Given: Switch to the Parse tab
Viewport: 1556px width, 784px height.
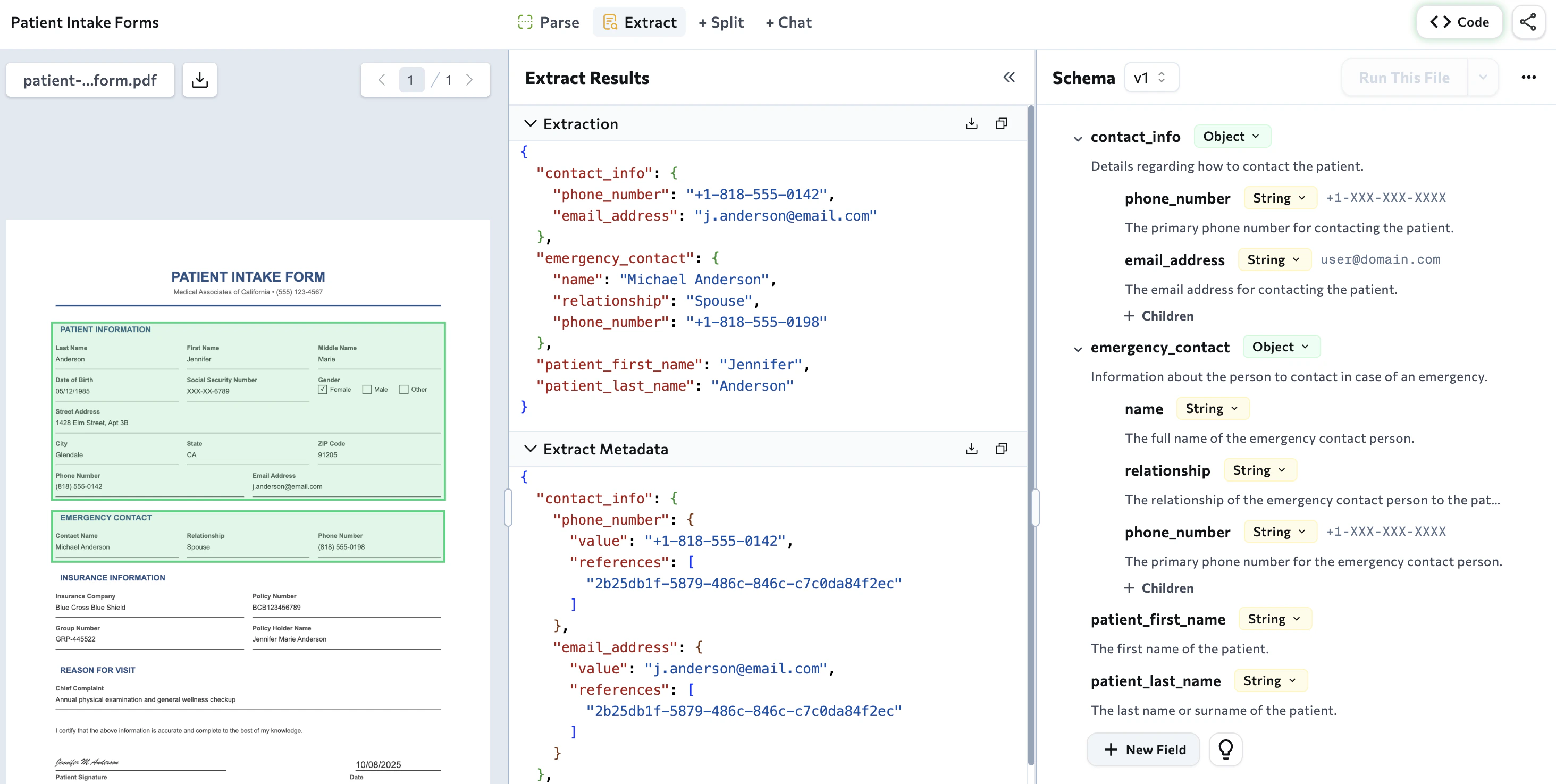Looking at the screenshot, I should (549, 22).
